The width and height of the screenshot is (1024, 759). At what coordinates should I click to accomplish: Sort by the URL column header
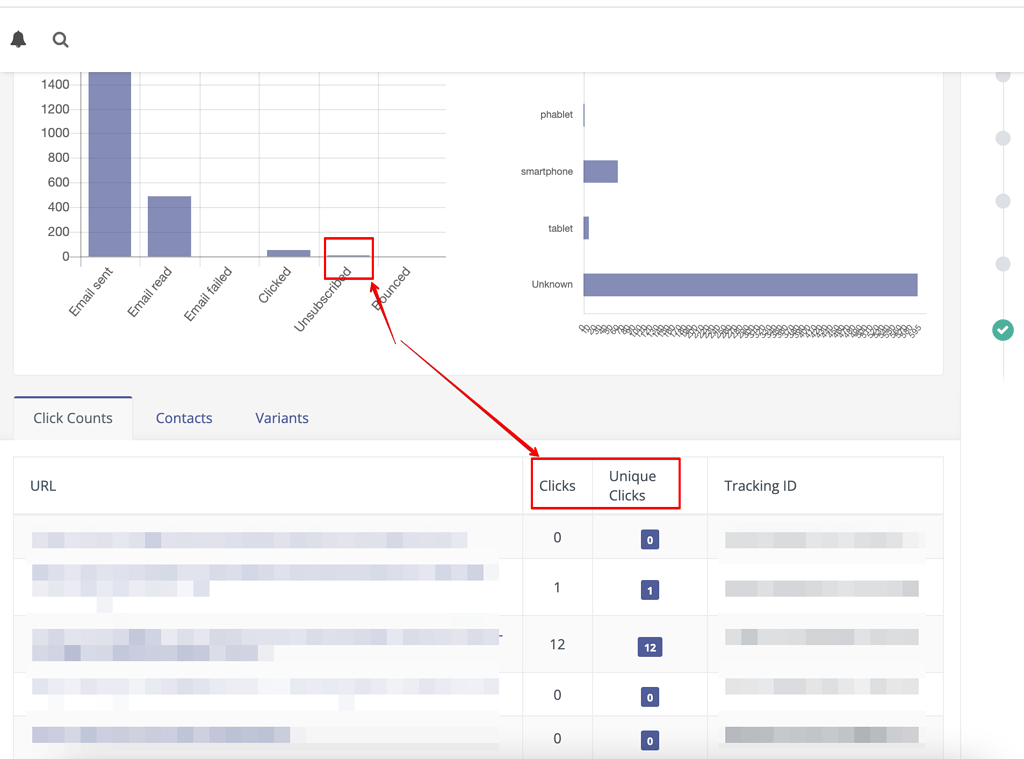(x=43, y=485)
